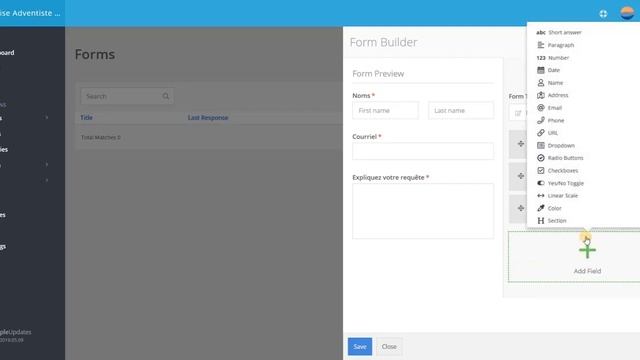Click the Dropdown field icon
Viewport: 640px width, 360px height.
(x=541, y=145)
